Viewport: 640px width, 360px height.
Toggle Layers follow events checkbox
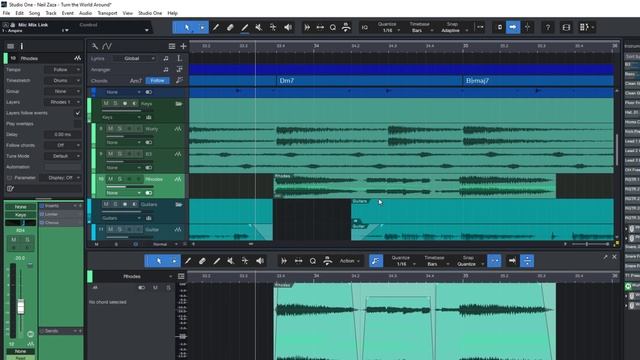coord(78,113)
